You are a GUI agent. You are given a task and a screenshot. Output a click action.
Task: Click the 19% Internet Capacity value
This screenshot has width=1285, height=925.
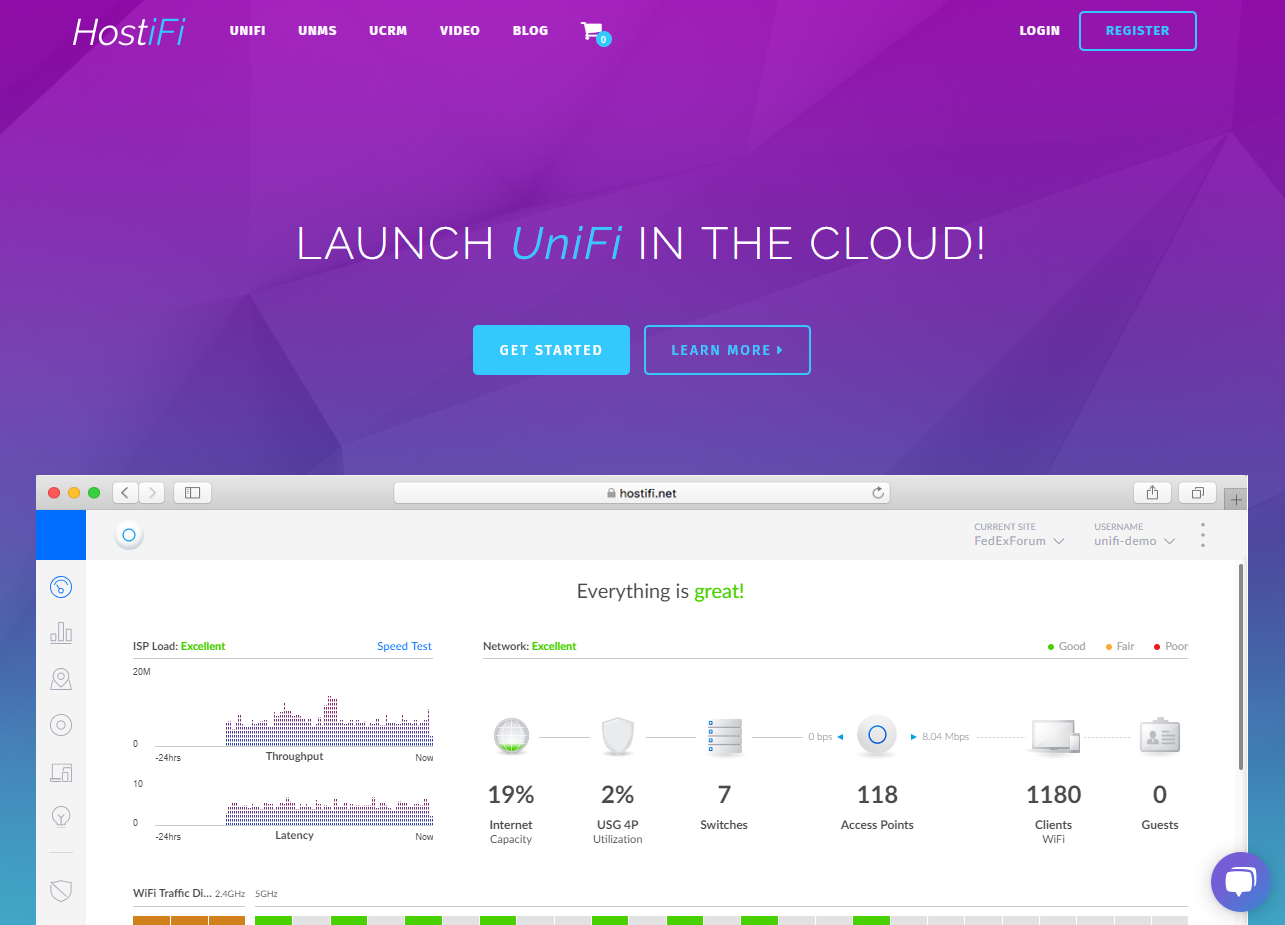tap(511, 795)
